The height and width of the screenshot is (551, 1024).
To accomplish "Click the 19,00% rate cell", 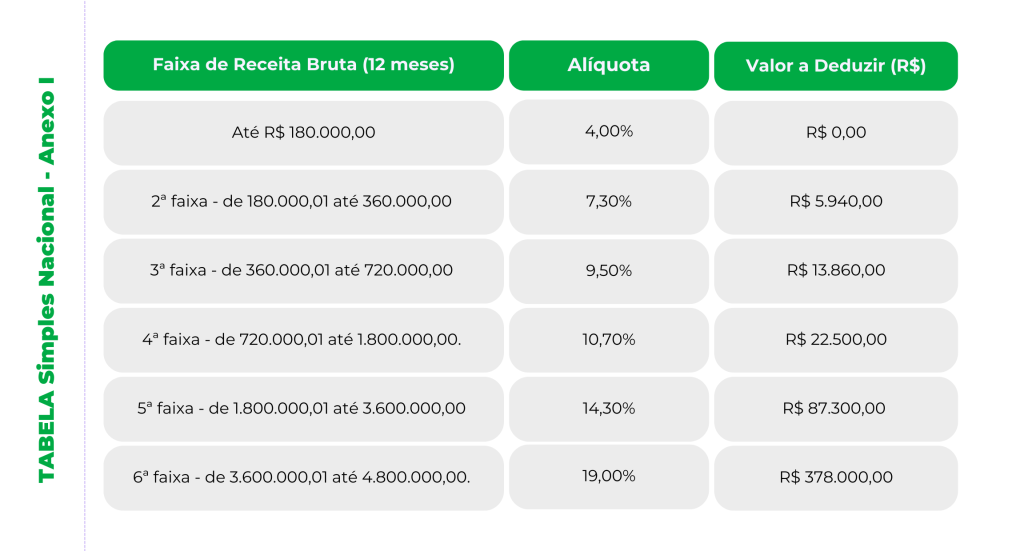I will tap(609, 477).
